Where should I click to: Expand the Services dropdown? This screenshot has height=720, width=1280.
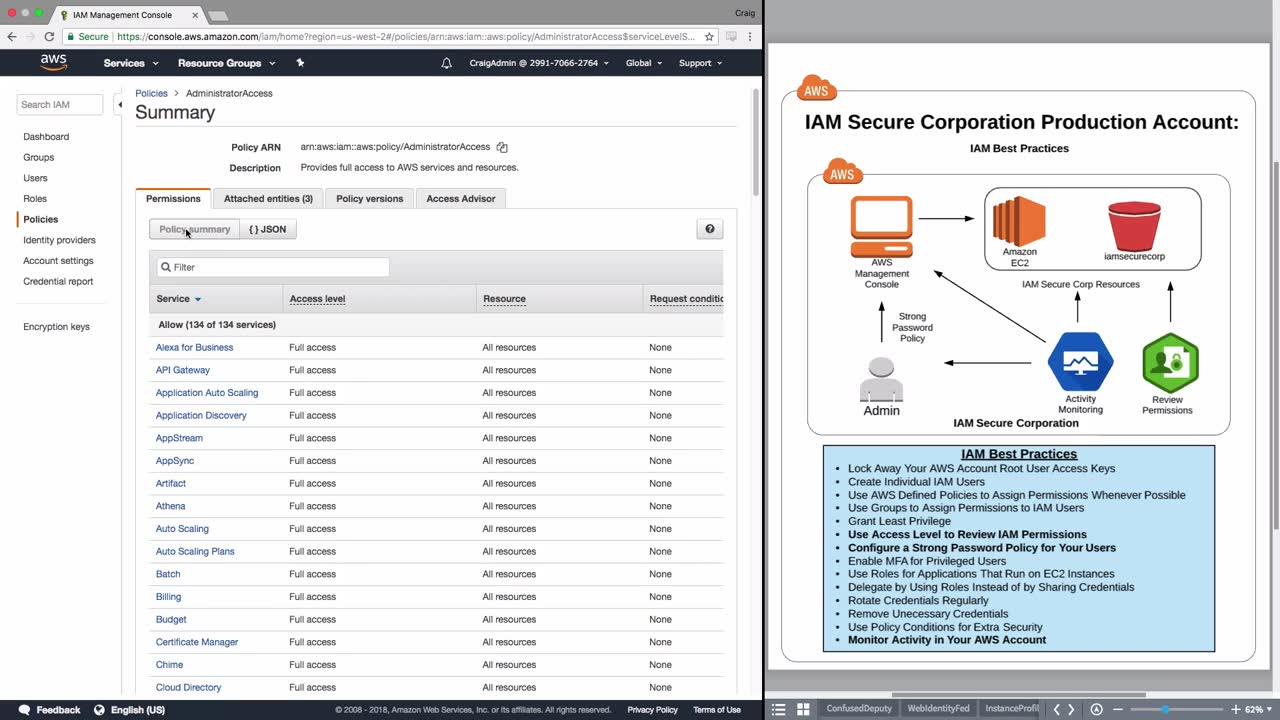[x=131, y=63]
